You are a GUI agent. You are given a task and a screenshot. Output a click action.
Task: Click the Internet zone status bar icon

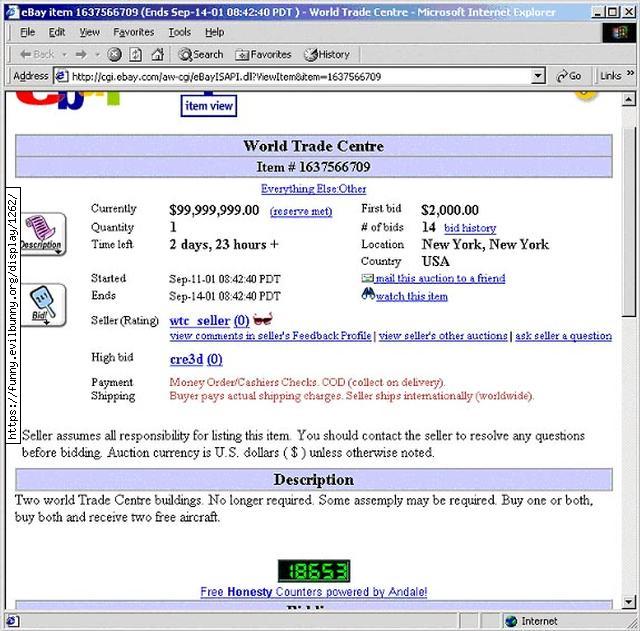click(511, 621)
